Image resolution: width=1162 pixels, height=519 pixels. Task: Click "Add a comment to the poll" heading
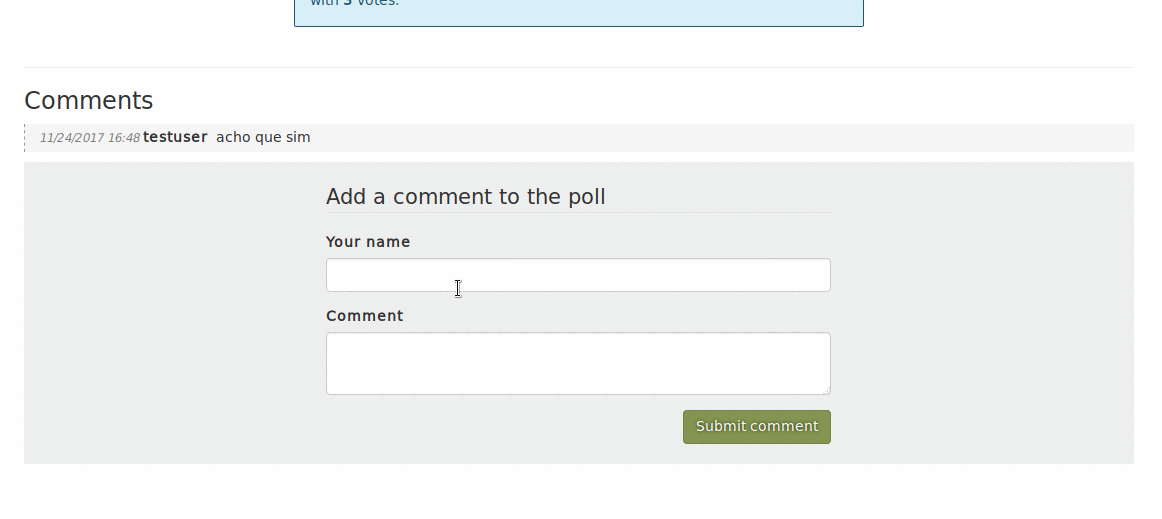point(466,196)
